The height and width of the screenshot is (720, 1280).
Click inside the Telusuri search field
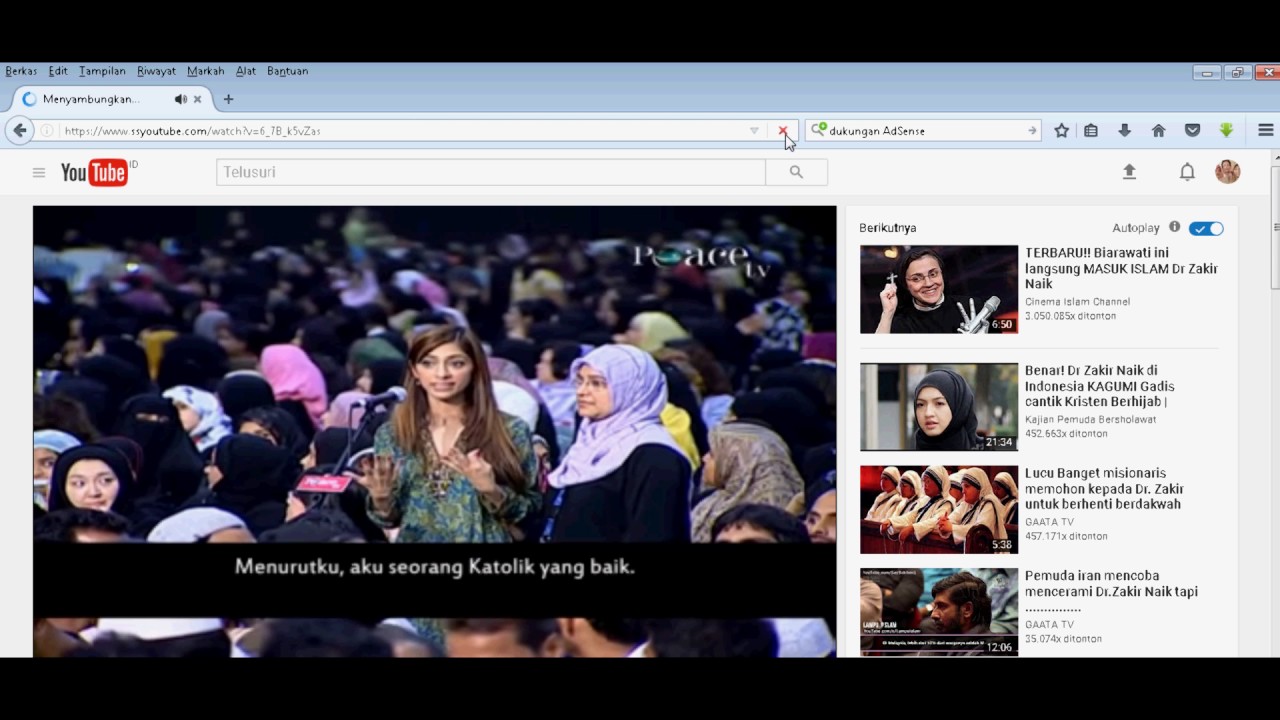coord(491,172)
